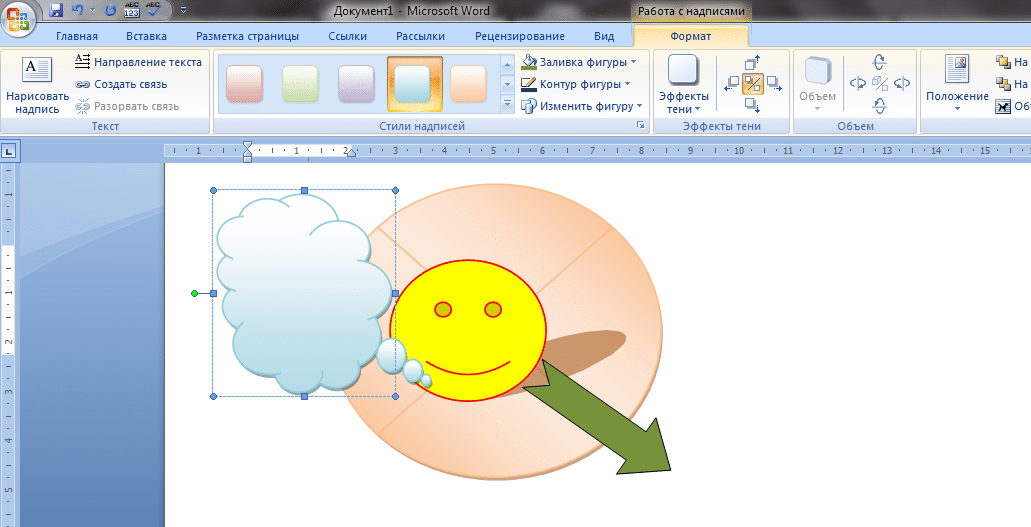The image size is (1031, 527).
Task: Nudge shadow up icon
Action: (x=753, y=63)
